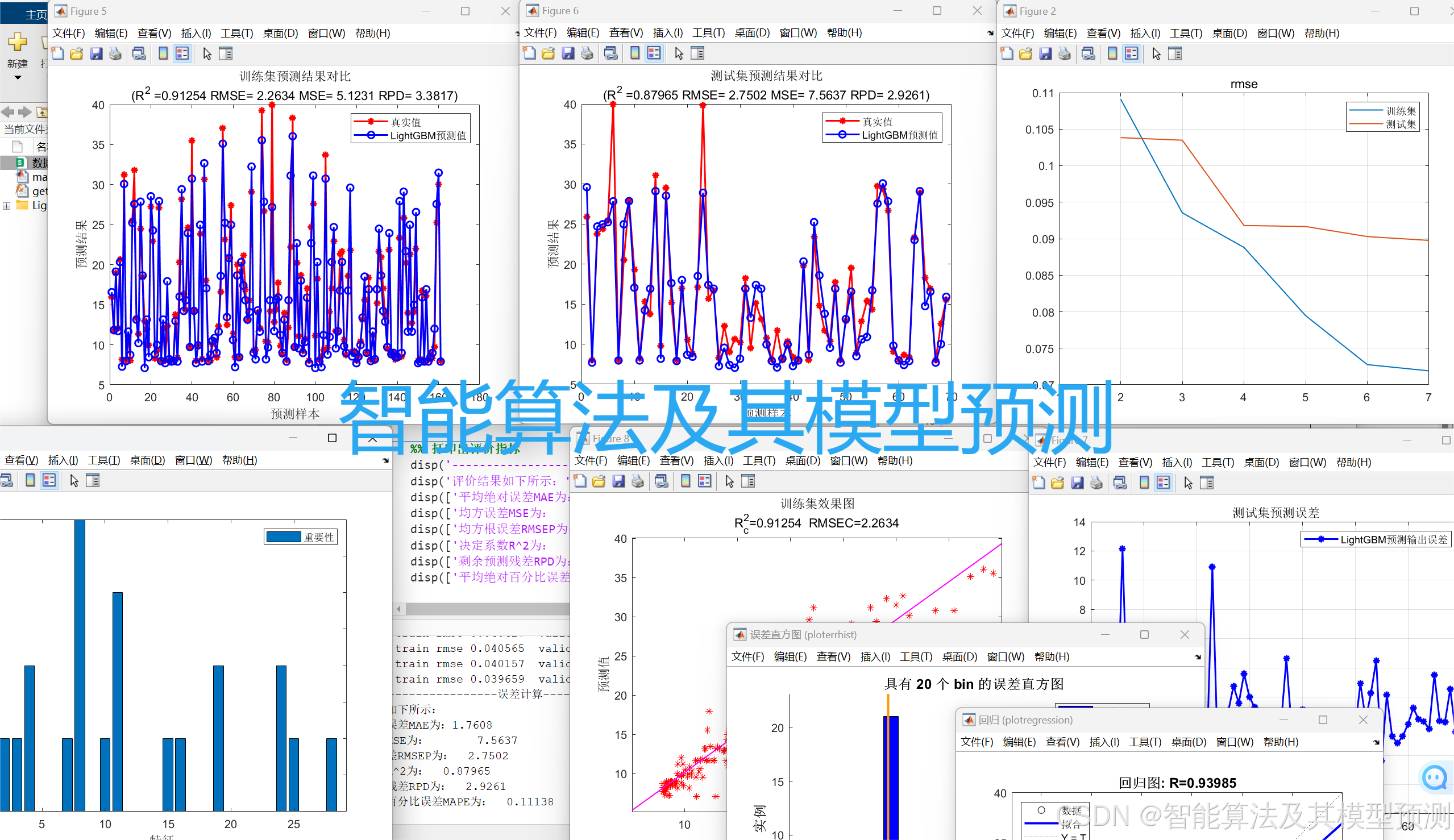The height and width of the screenshot is (840, 1454).
Task: Save the plot in Figure 5
Action: [97, 53]
